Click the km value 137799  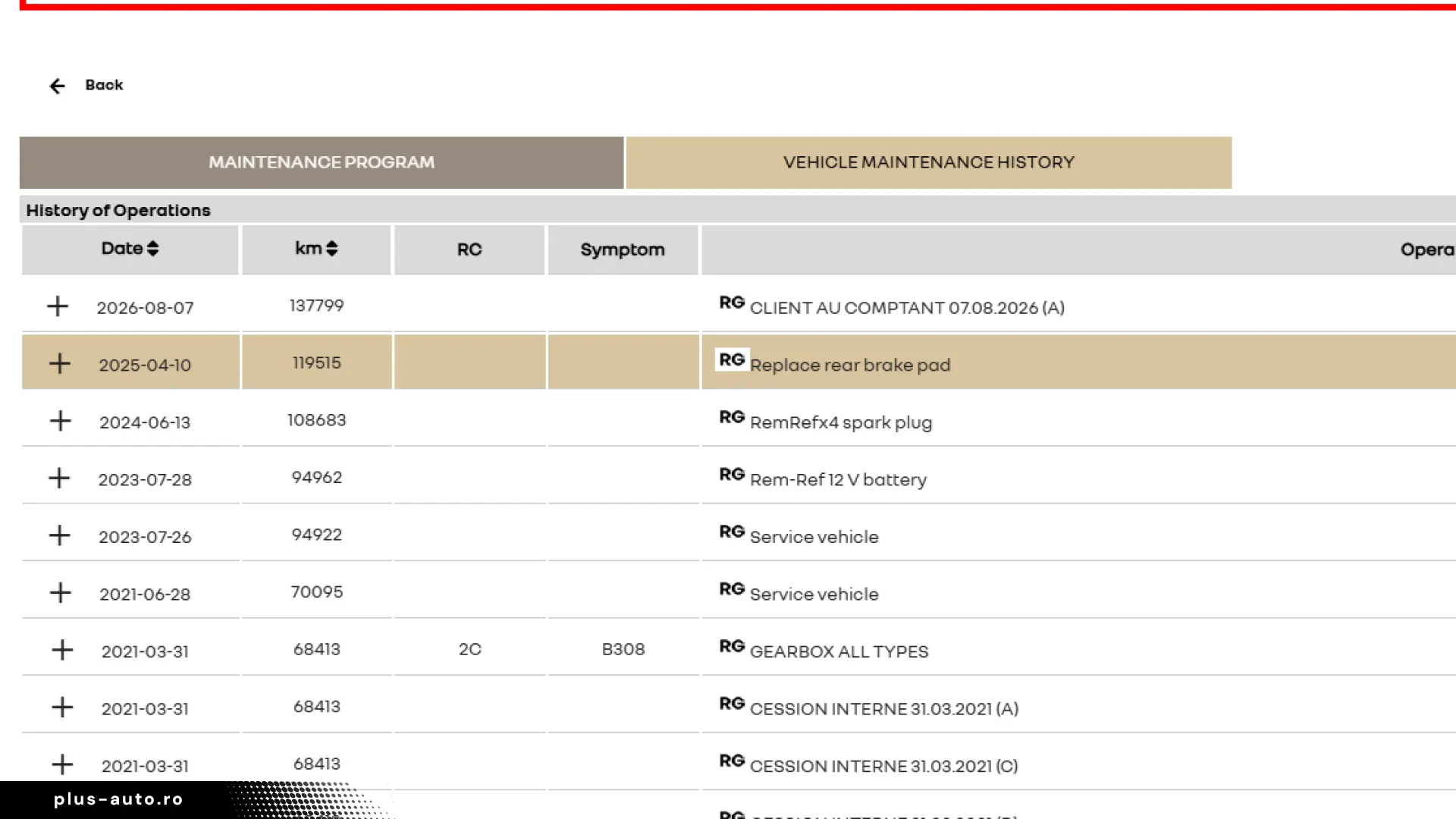(316, 306)
